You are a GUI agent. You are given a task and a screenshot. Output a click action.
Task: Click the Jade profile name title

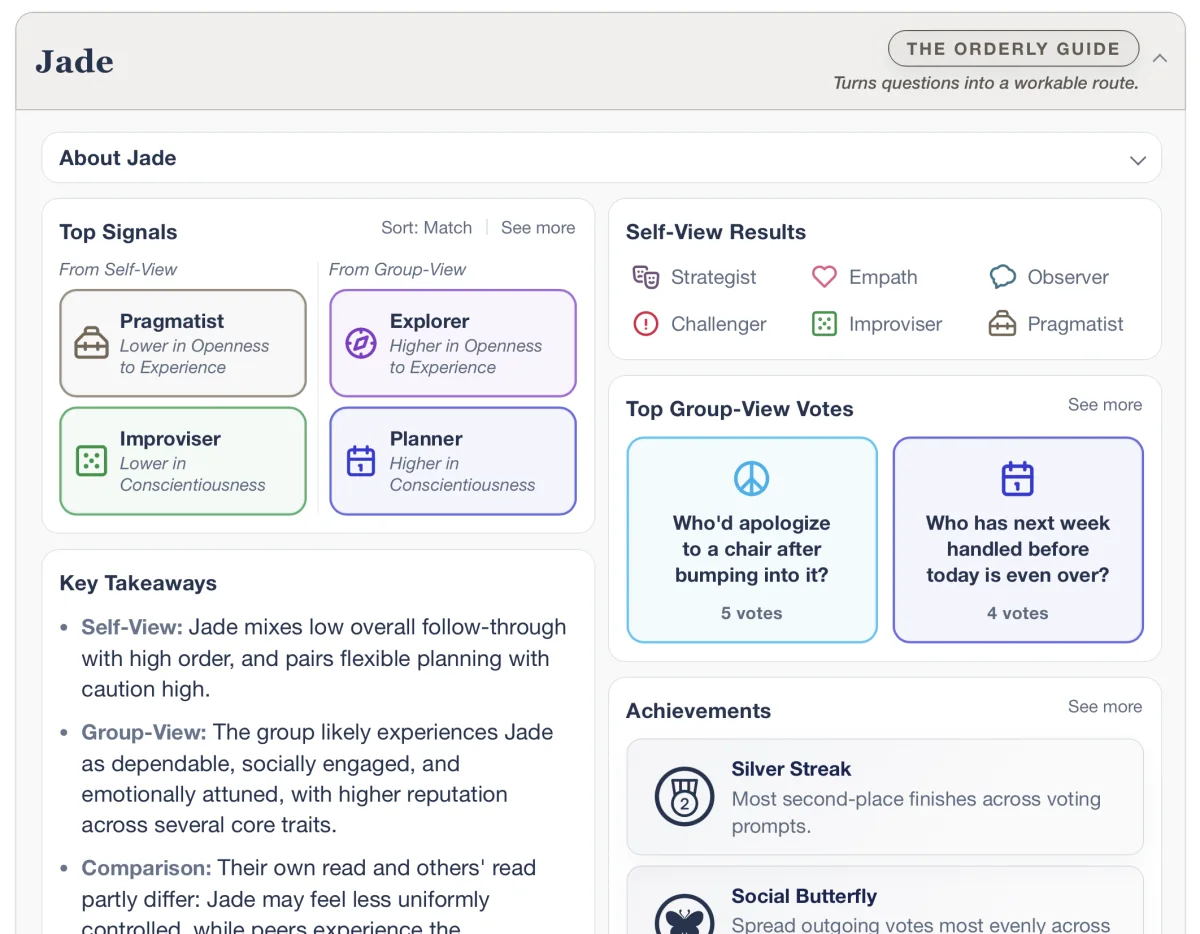pyautogui.click(x=75, y=61)
